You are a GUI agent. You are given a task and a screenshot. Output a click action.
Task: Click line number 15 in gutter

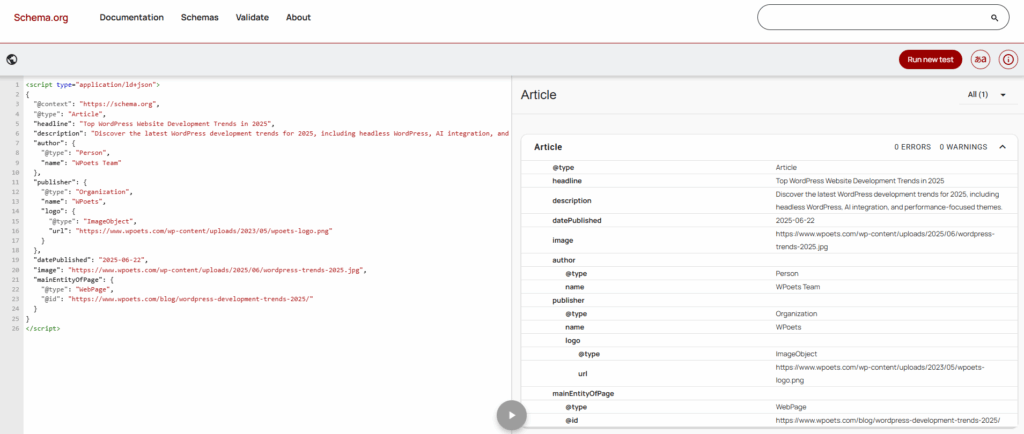[16, 221]
